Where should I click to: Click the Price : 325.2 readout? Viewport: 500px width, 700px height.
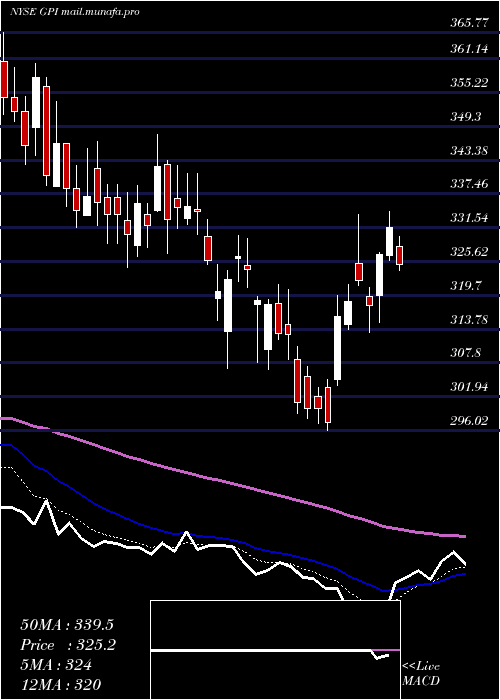[x=68, y=645]
